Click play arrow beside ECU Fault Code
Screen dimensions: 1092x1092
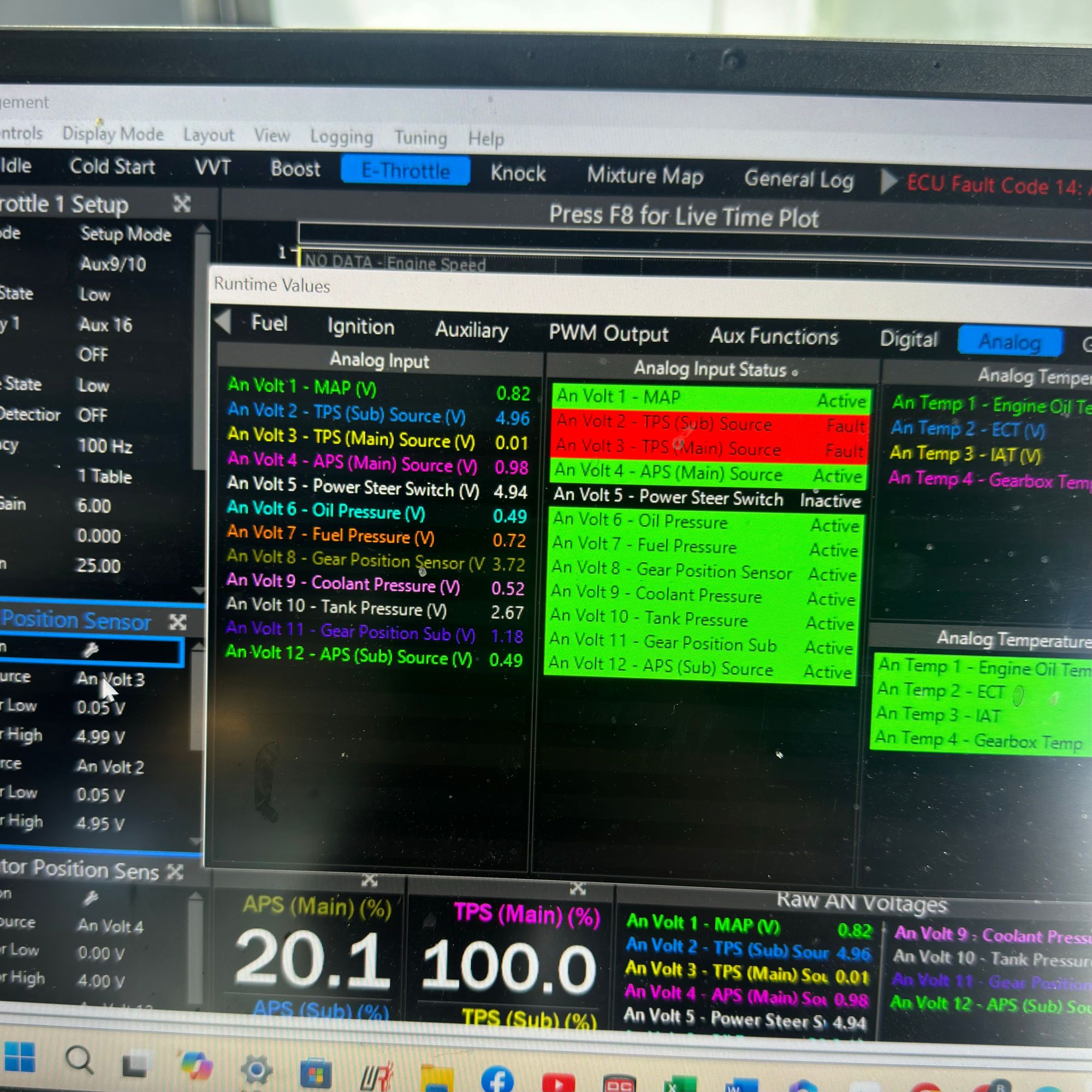(888, 181)
